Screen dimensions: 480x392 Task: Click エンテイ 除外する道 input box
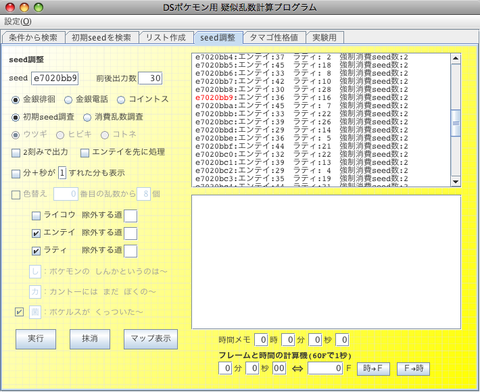pos(130,233)
